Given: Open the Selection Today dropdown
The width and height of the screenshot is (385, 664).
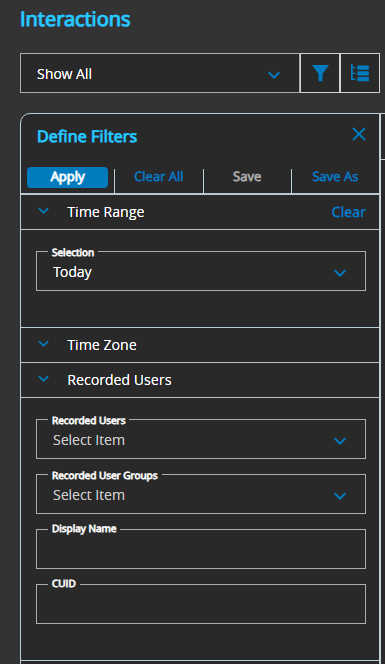Looking at the screenshot, I should [x=201, y=271].
